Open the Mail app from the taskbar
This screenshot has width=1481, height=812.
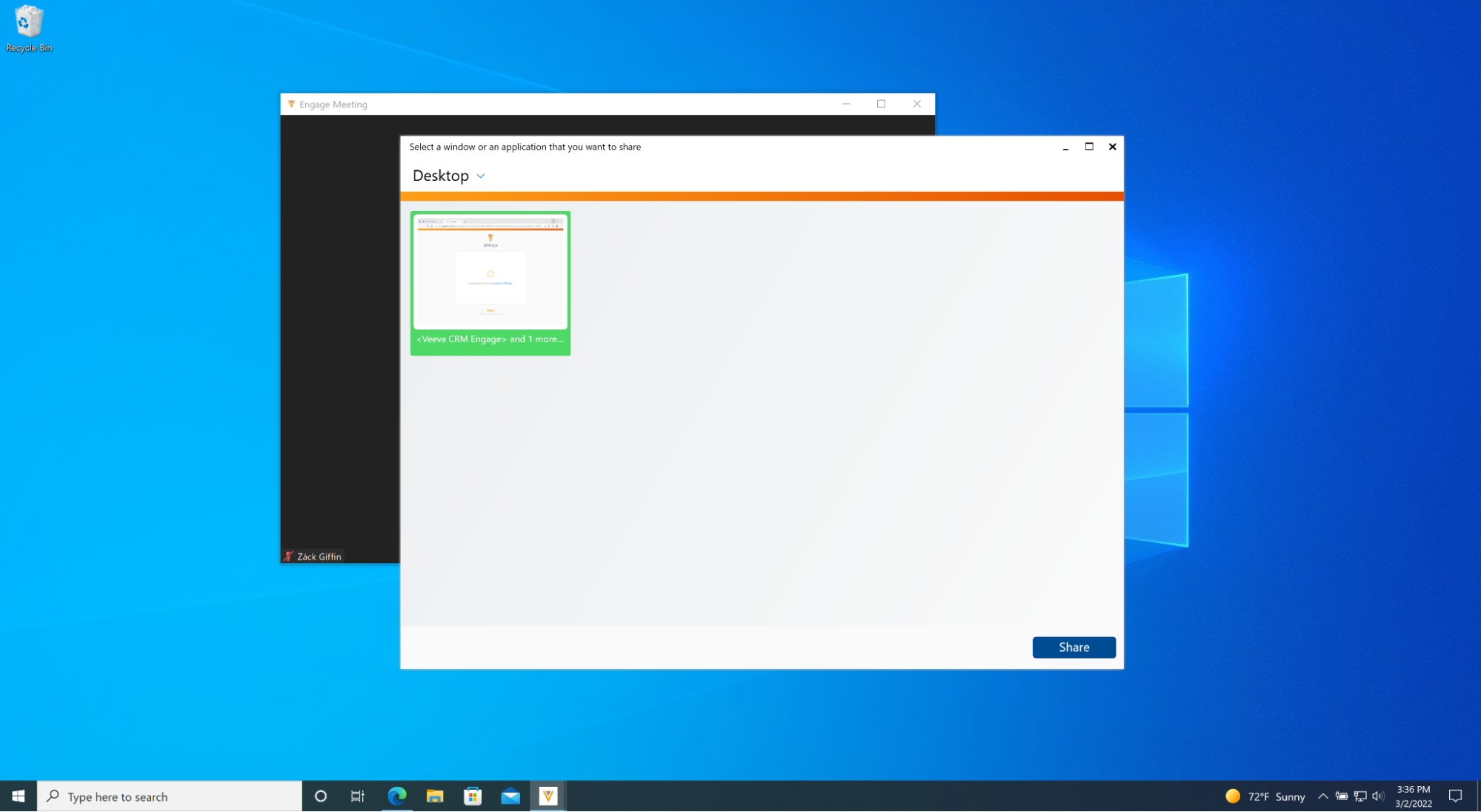510,796
